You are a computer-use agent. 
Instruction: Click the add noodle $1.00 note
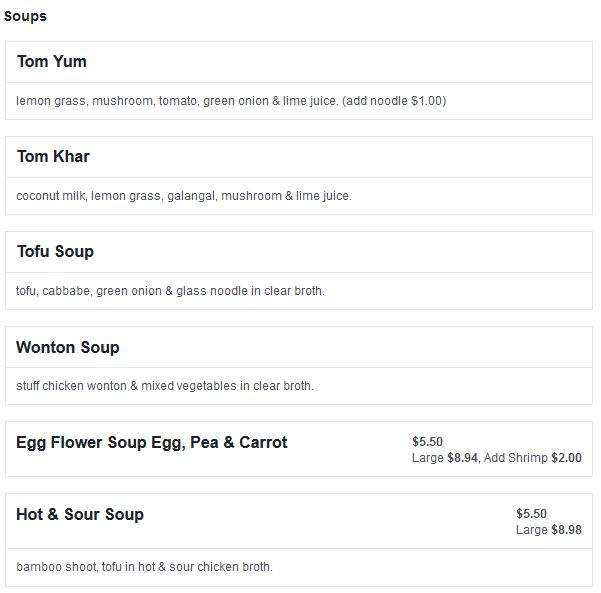click(x=394, y=101)
